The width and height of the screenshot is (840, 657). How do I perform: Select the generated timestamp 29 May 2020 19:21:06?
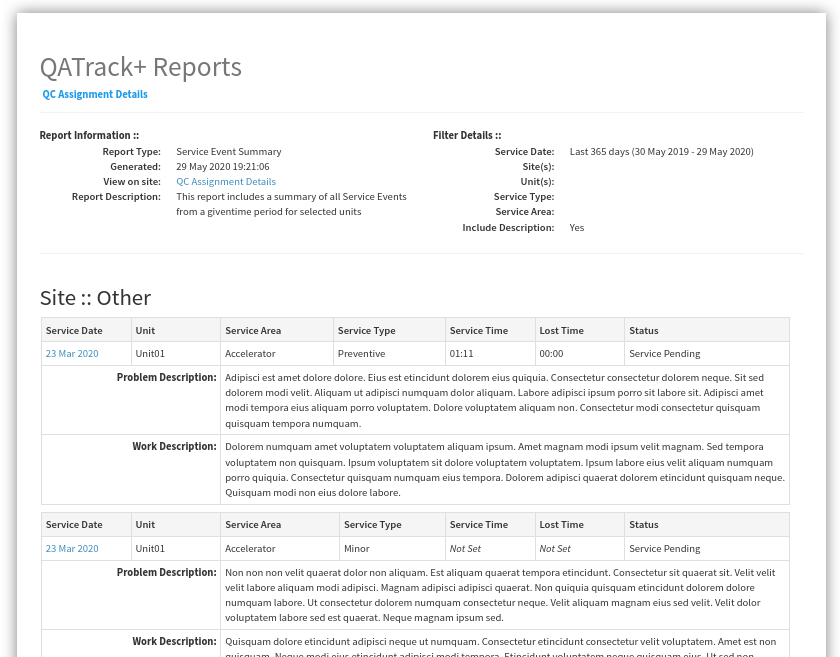(x=223, y=167)
